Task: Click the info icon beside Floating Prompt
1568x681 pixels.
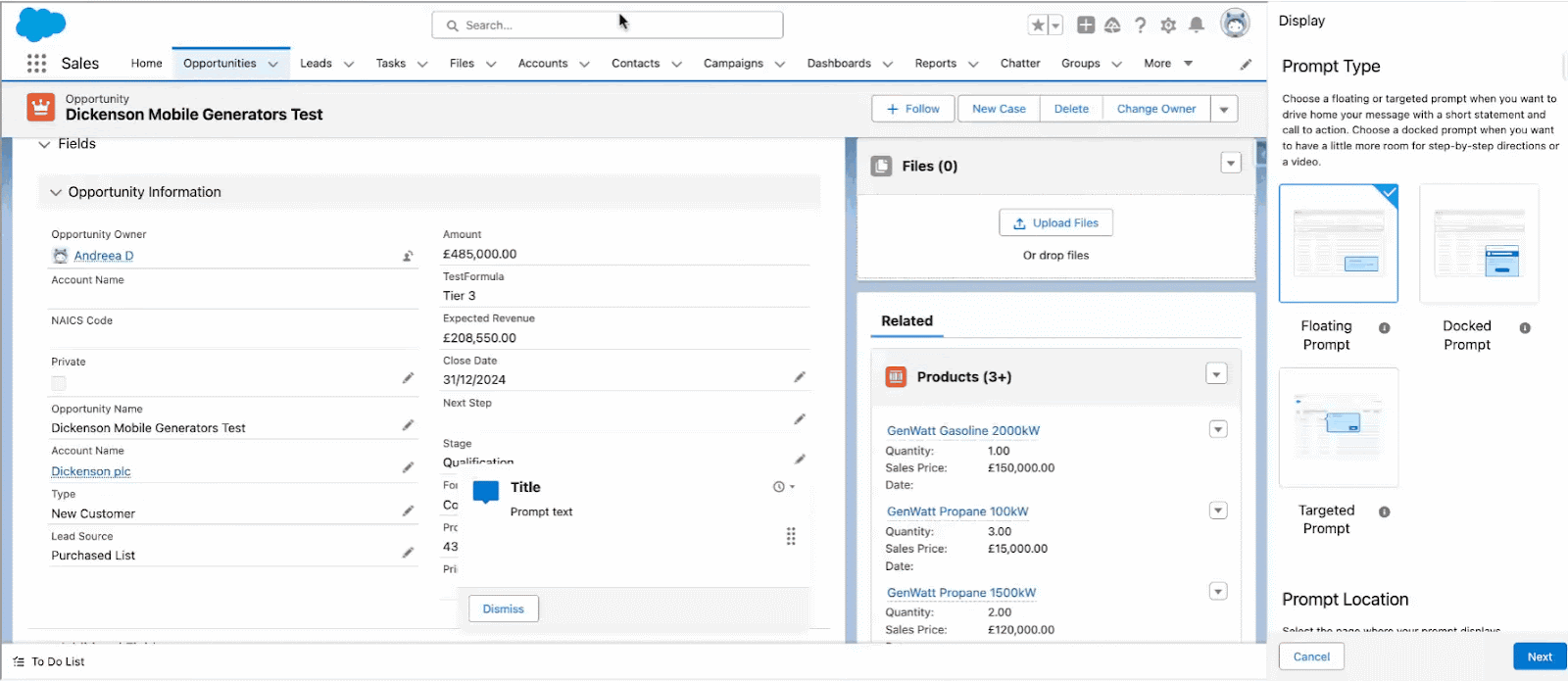Action: pos(1384,328)
